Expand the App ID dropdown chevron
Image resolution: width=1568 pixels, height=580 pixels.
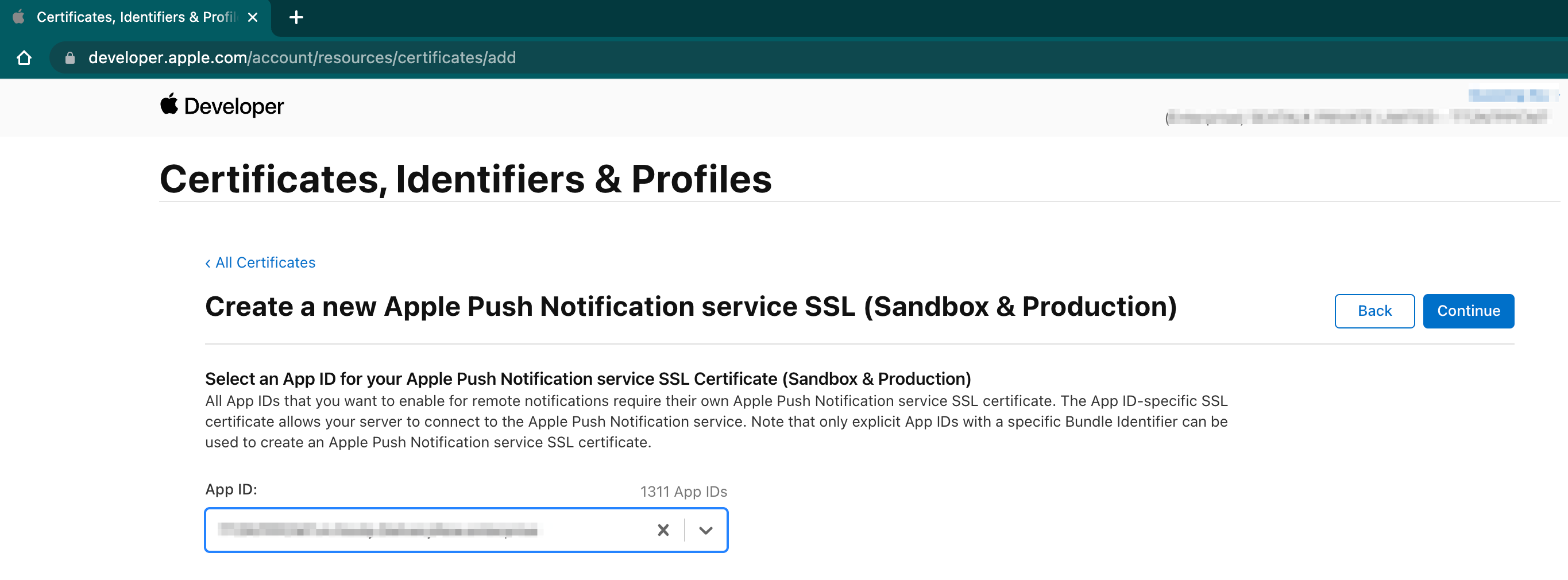pyautogui.click(x=705, y=530)
